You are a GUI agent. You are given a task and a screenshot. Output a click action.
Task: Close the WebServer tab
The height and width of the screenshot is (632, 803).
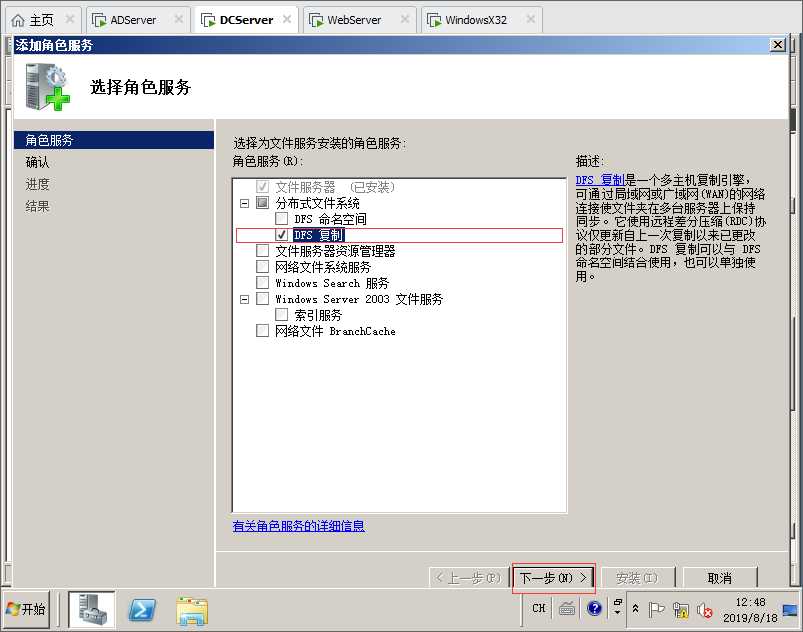(x=405, y=19)
